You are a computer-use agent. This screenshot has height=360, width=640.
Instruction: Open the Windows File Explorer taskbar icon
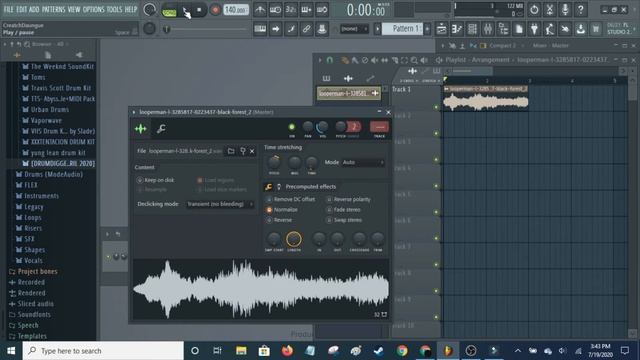pyautogui.click(x=241, y=351)
